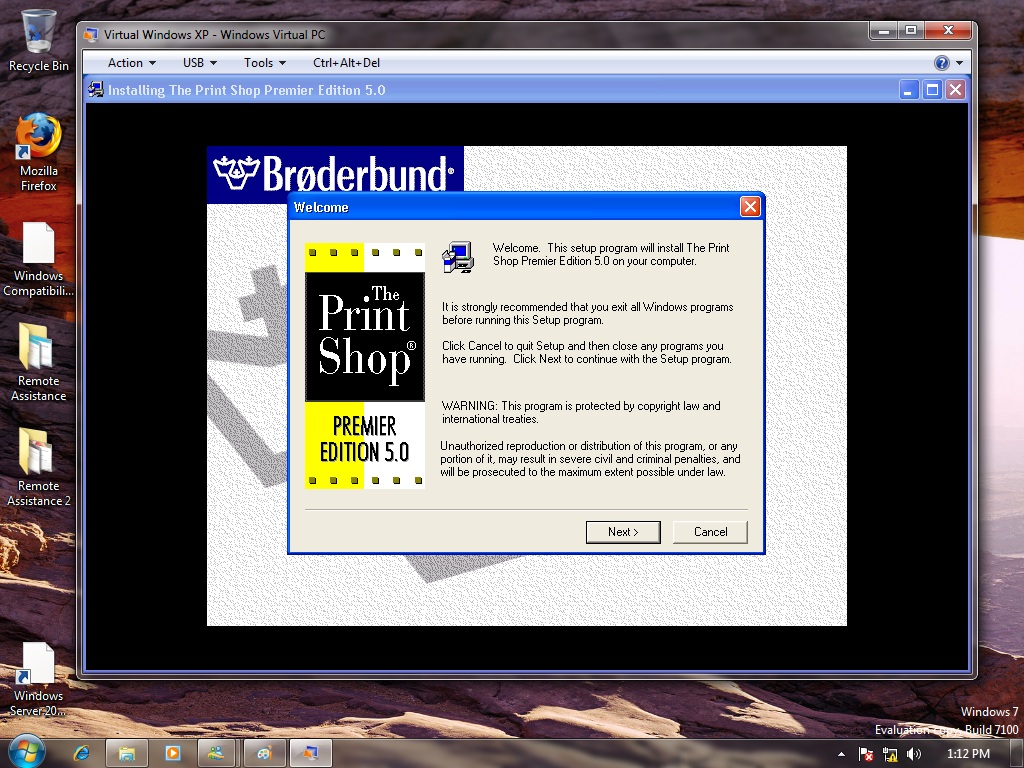Show hidden tray icons arrow

841,754
